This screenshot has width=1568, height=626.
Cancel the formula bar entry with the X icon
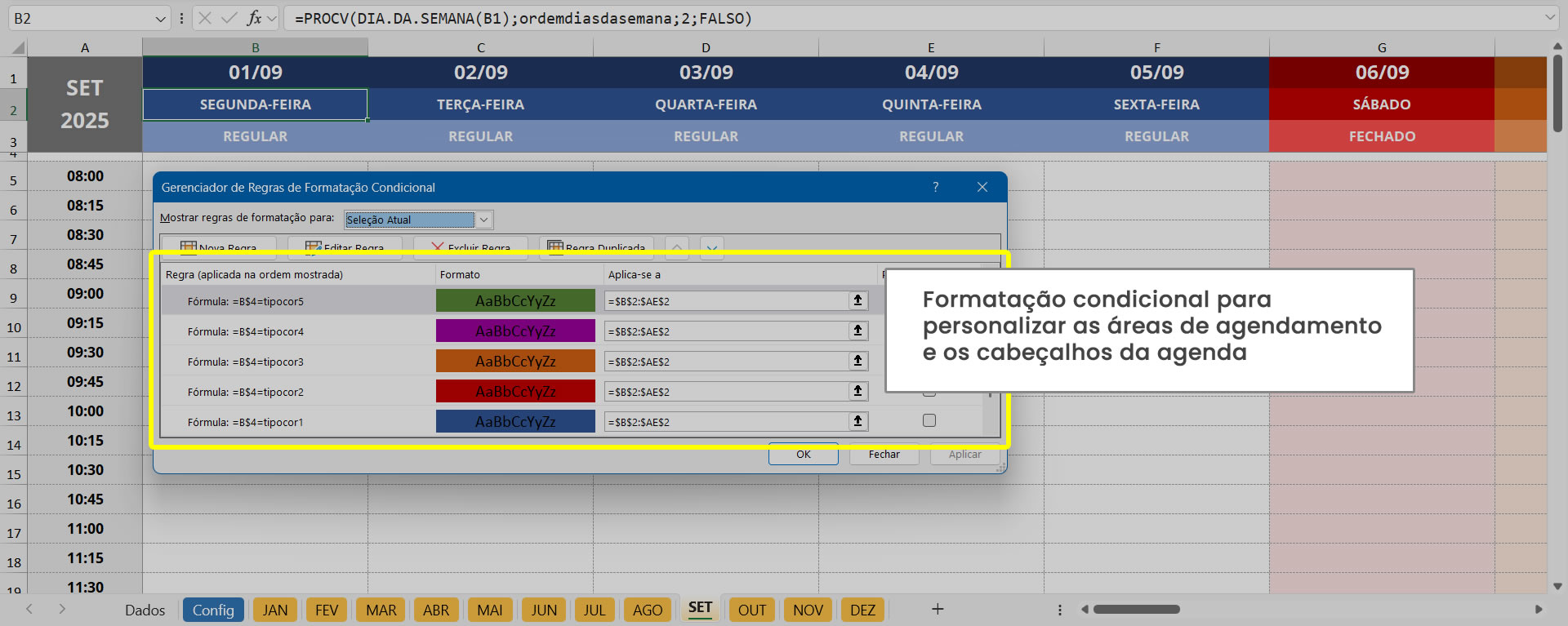coord(205,18)
